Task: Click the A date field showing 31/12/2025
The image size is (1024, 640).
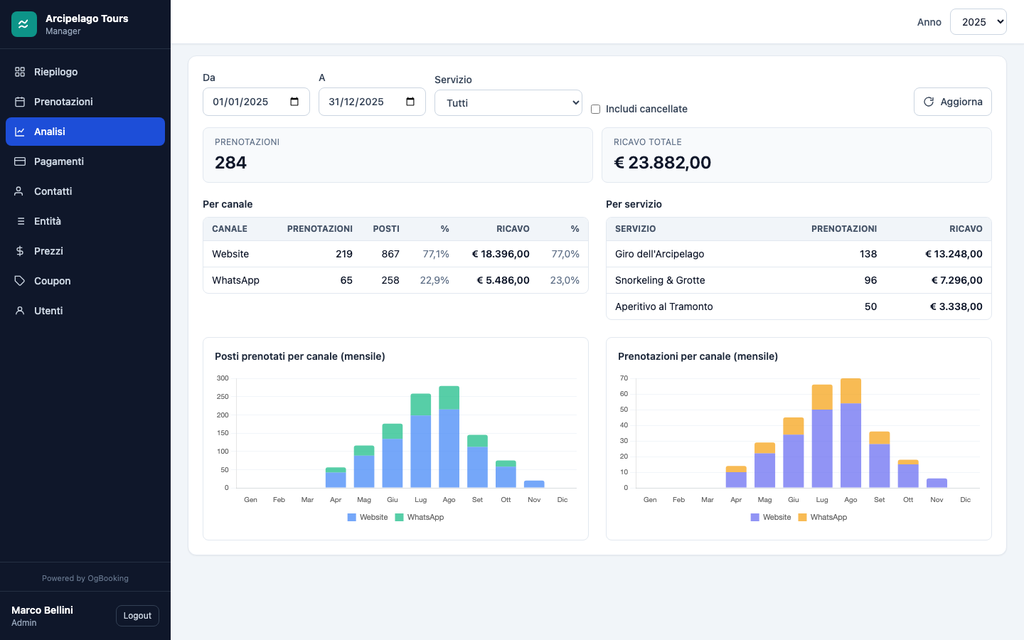Action: pos(372,102)
